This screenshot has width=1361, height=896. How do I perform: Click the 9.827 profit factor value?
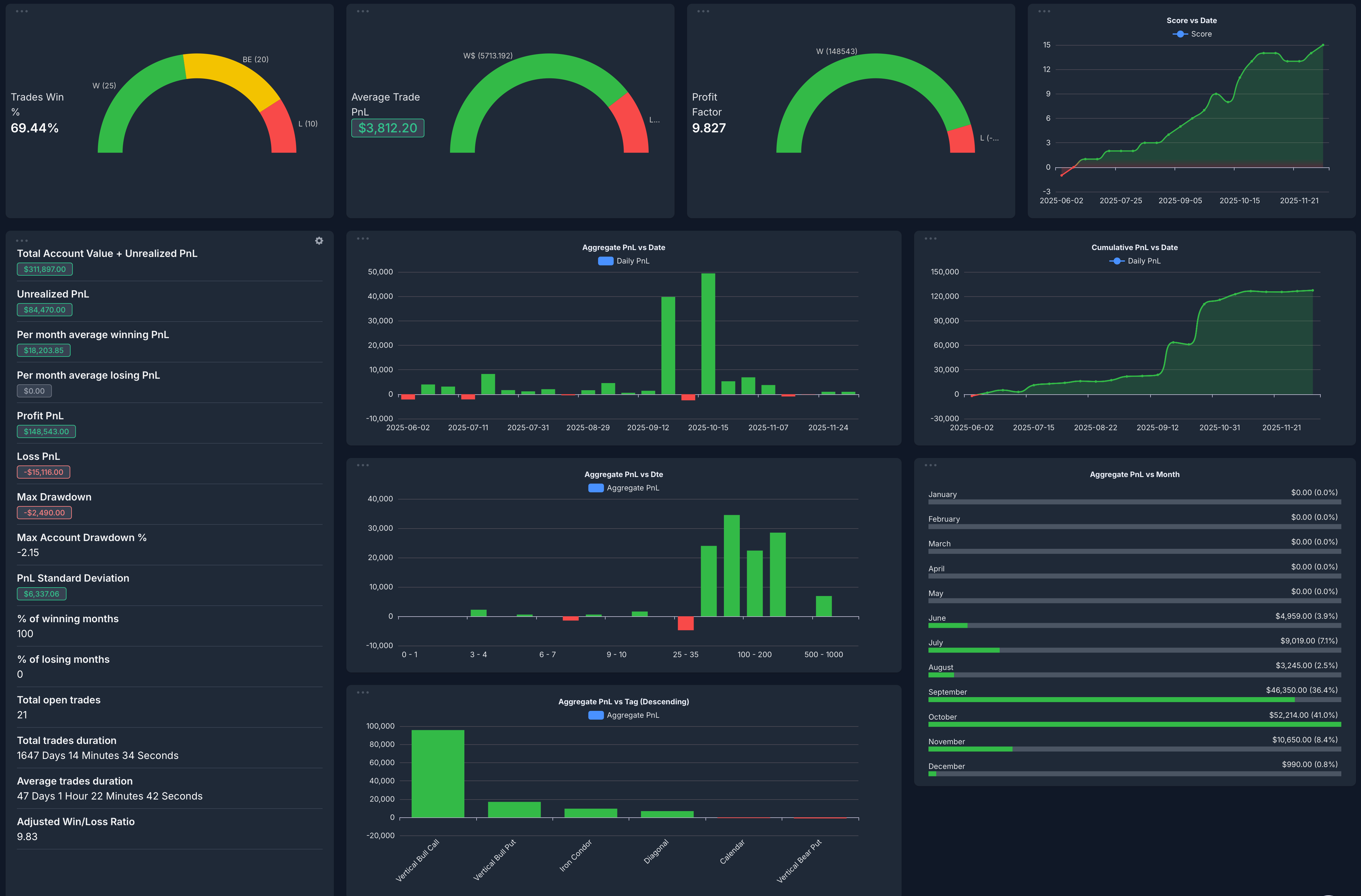pos(709,128)
